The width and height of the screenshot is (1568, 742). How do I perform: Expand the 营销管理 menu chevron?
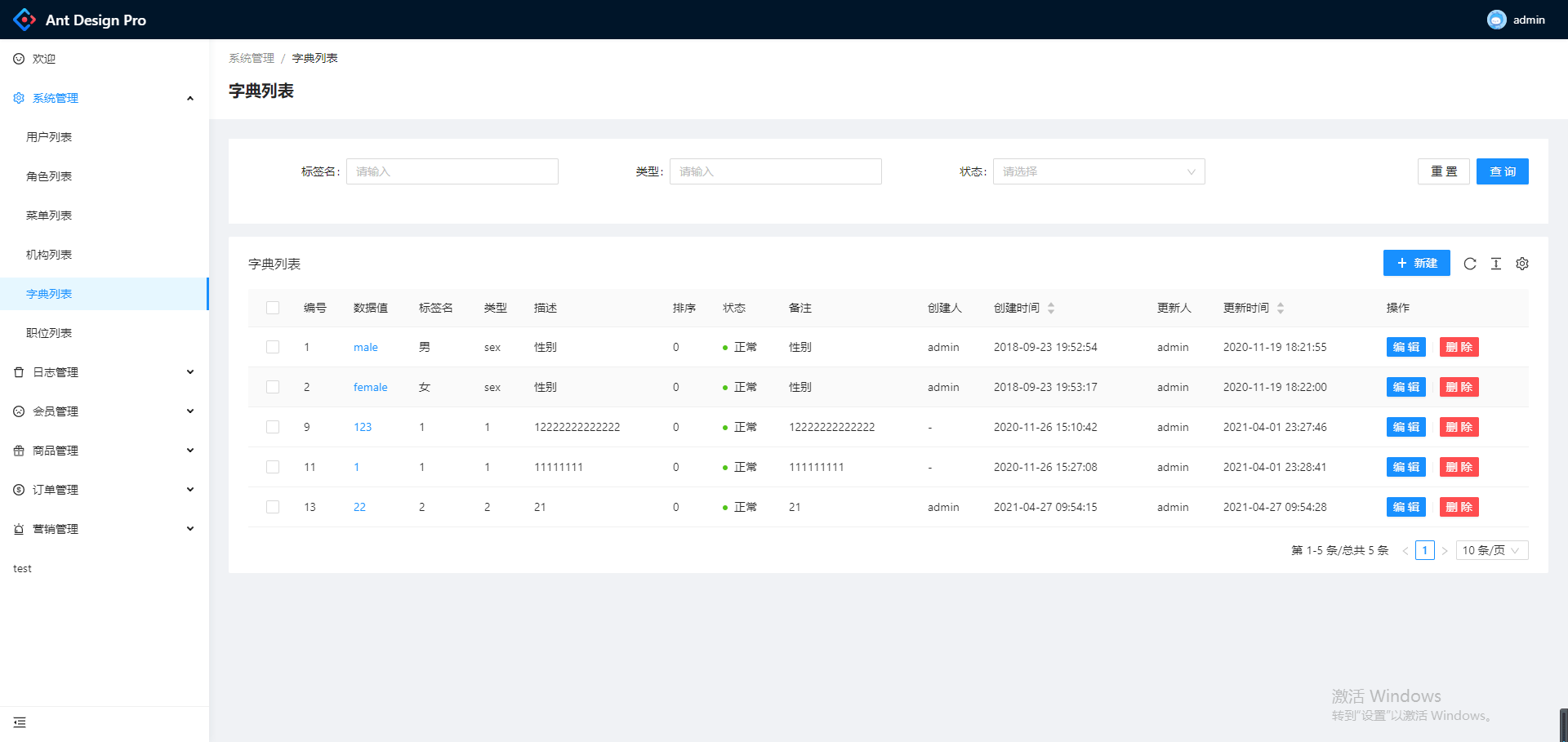point(190,529)
